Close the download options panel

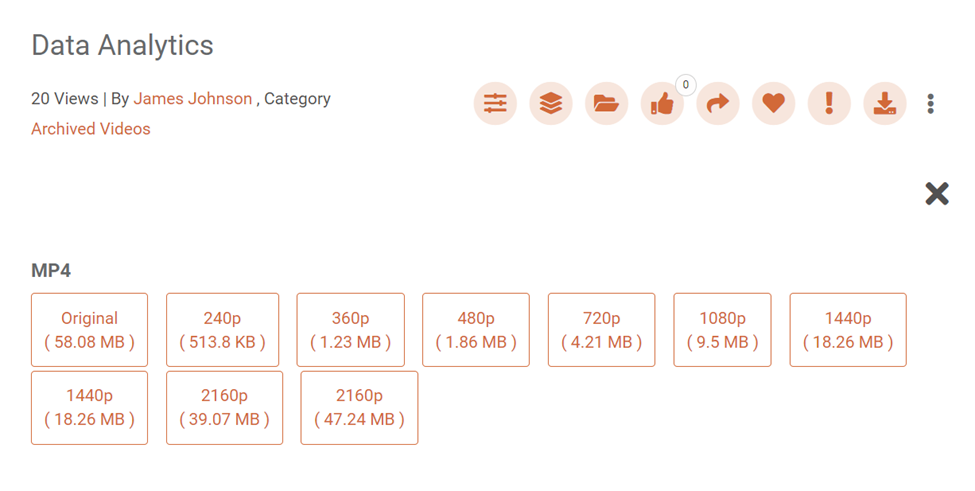click(x=937, y=193)
